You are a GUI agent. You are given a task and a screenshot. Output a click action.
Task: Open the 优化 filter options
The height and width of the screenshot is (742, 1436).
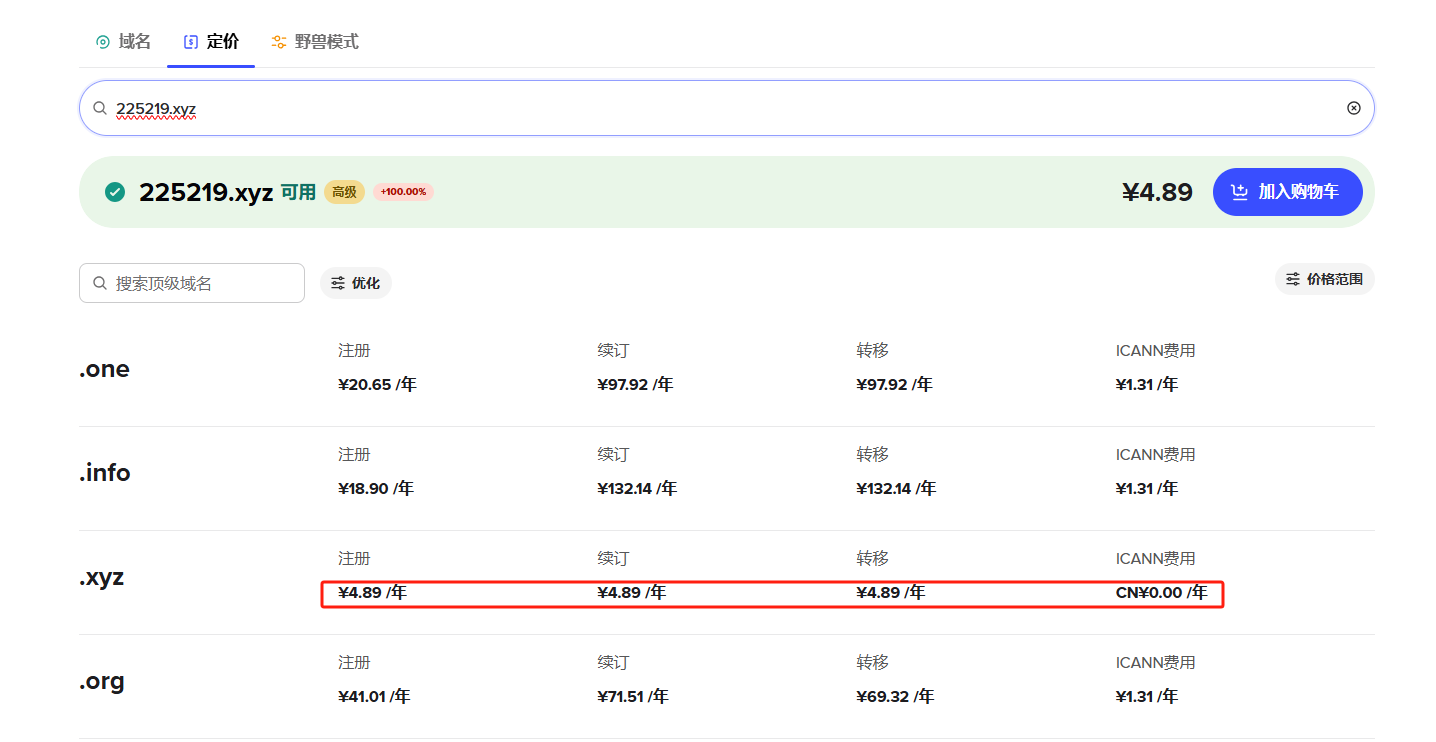(355, 282)
